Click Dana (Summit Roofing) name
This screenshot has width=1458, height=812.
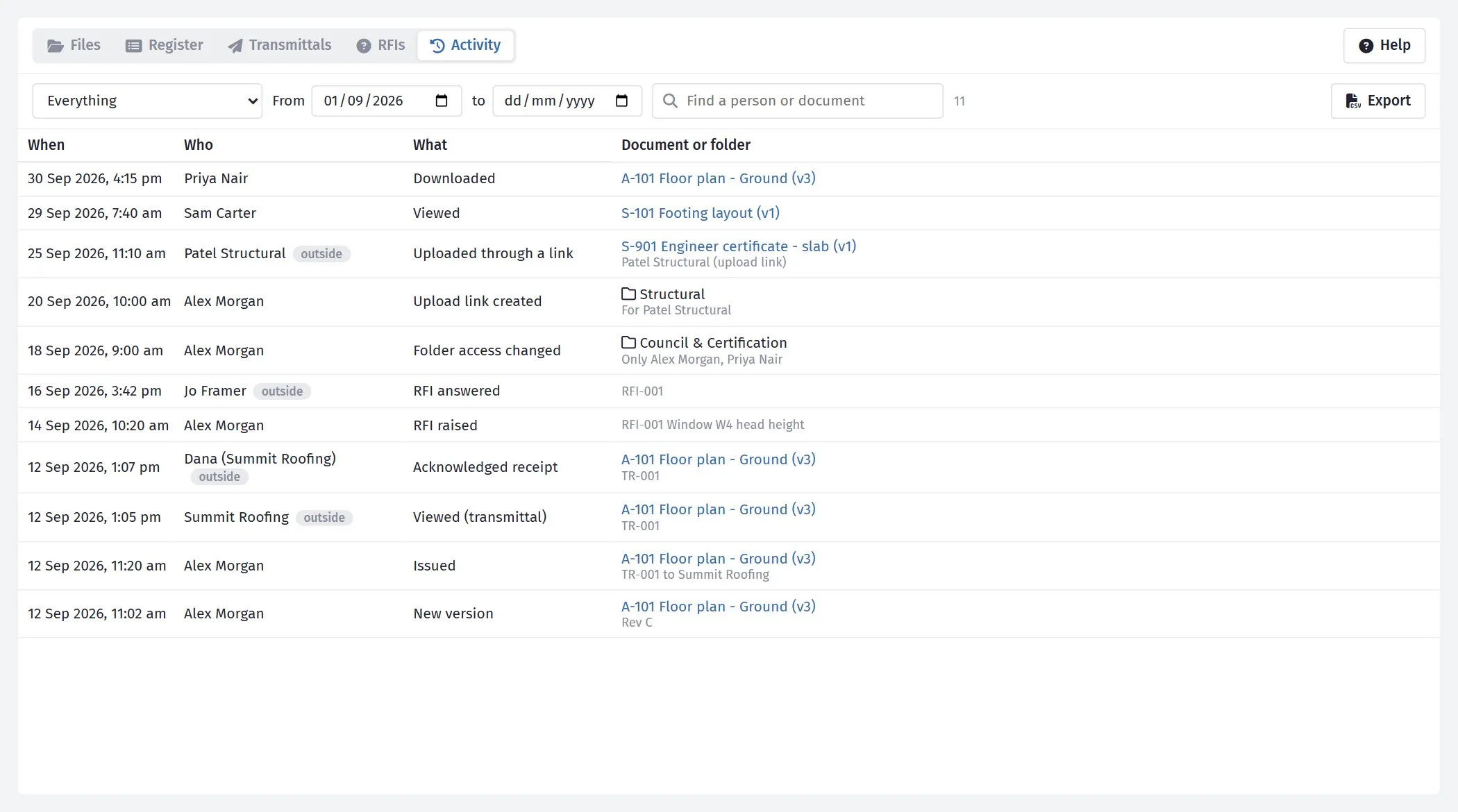(x=260, y=459)
